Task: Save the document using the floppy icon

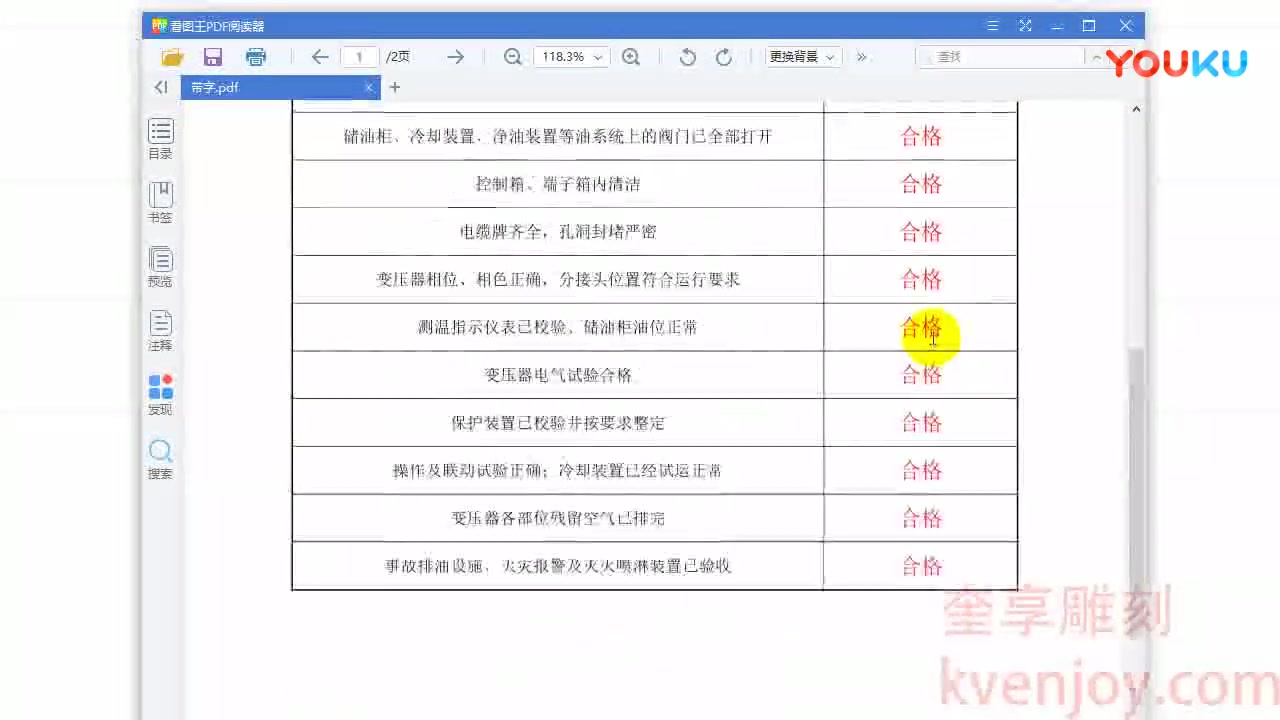Action: pyautogui.click(x=213, y=57)
